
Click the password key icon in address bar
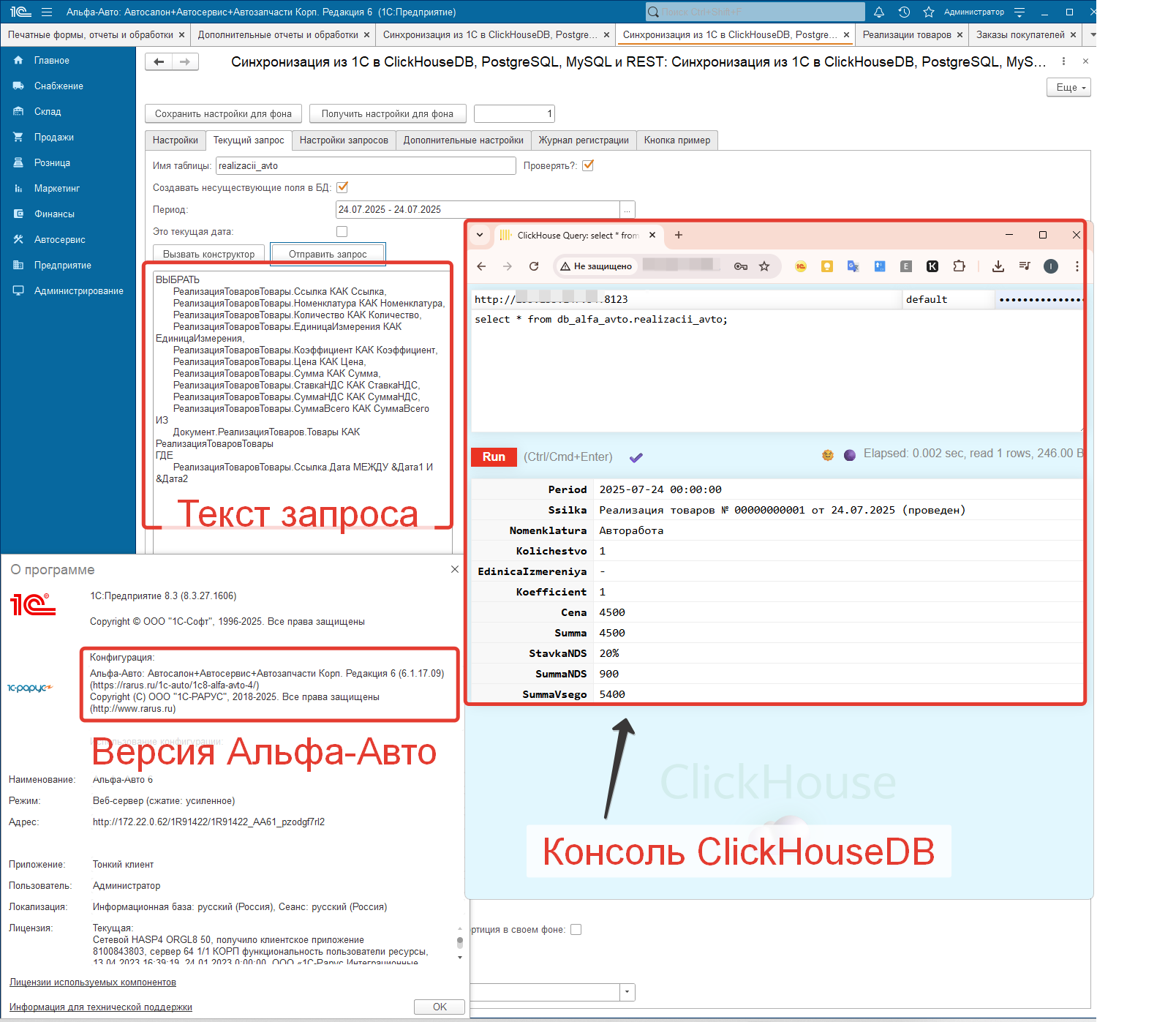pos(741,266)
